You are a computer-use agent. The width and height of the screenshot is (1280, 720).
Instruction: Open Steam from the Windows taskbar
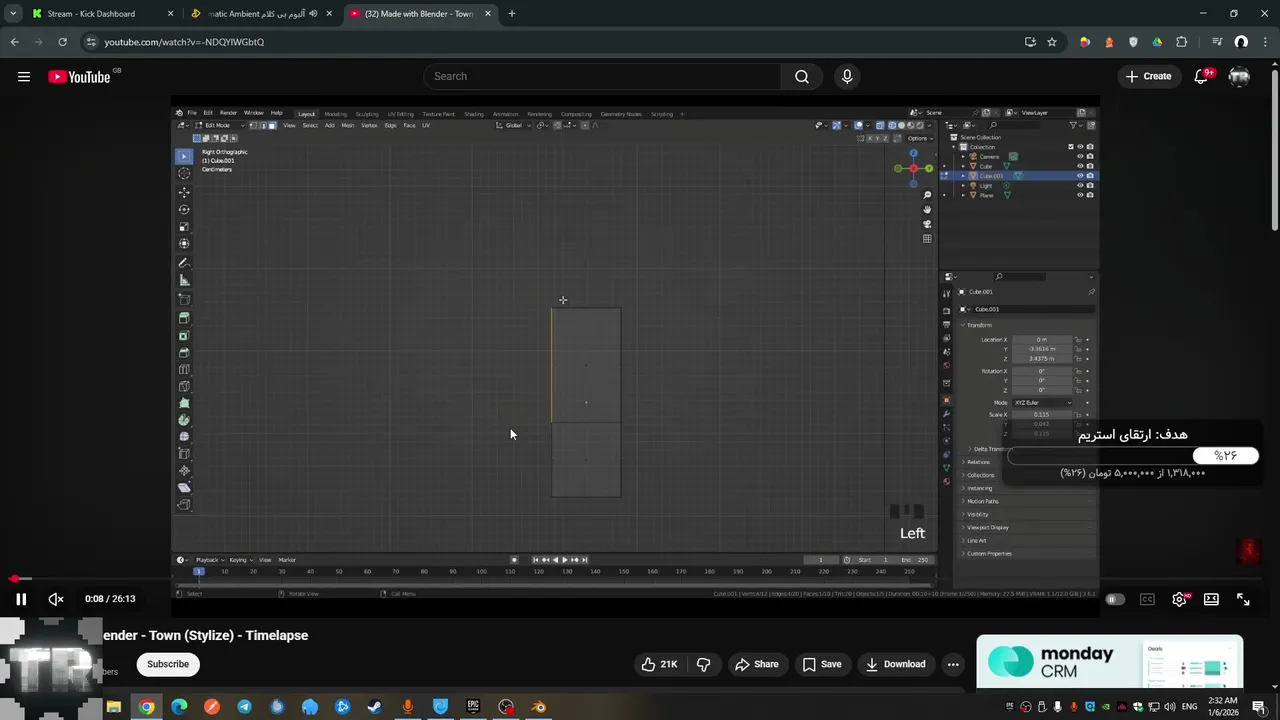pos(375,707)
